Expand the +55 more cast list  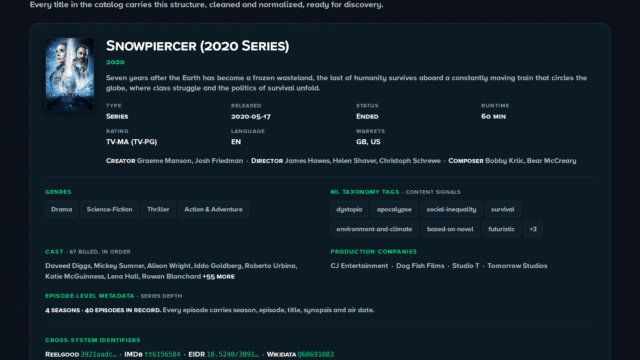(219, 276)
